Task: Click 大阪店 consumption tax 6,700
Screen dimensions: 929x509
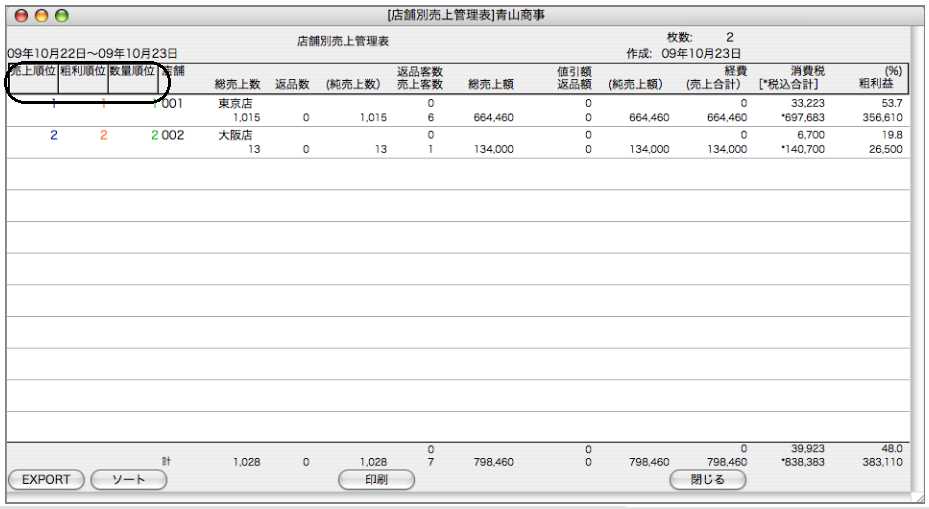Action: [x=811, y=135]
